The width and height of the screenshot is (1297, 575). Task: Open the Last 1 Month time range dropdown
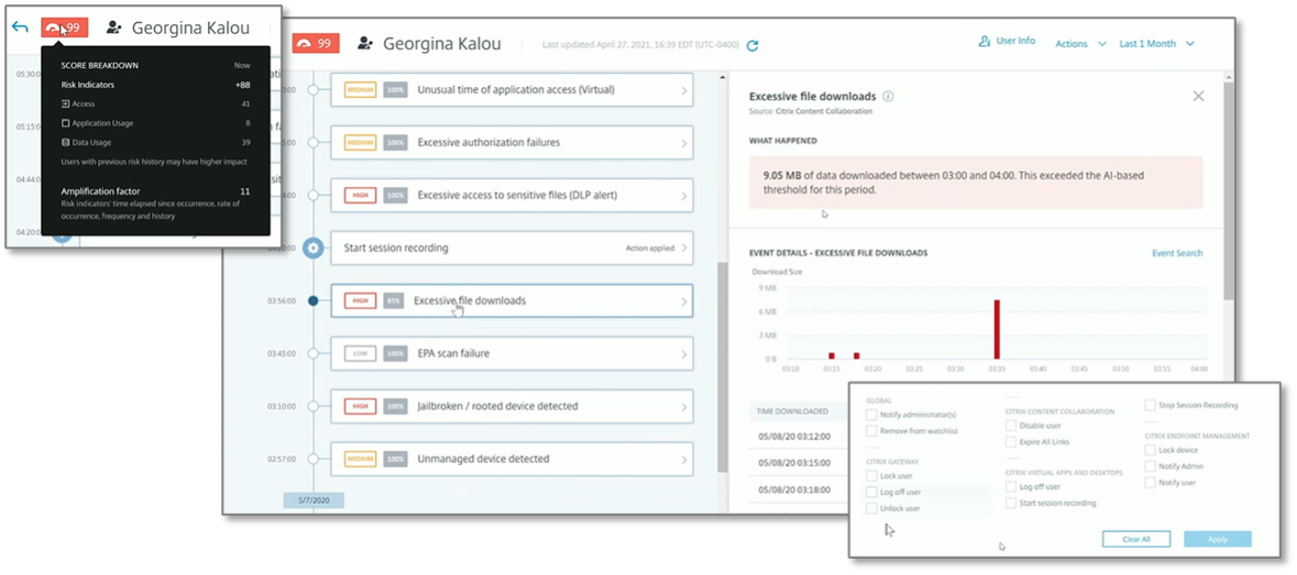coord(1157,44)
